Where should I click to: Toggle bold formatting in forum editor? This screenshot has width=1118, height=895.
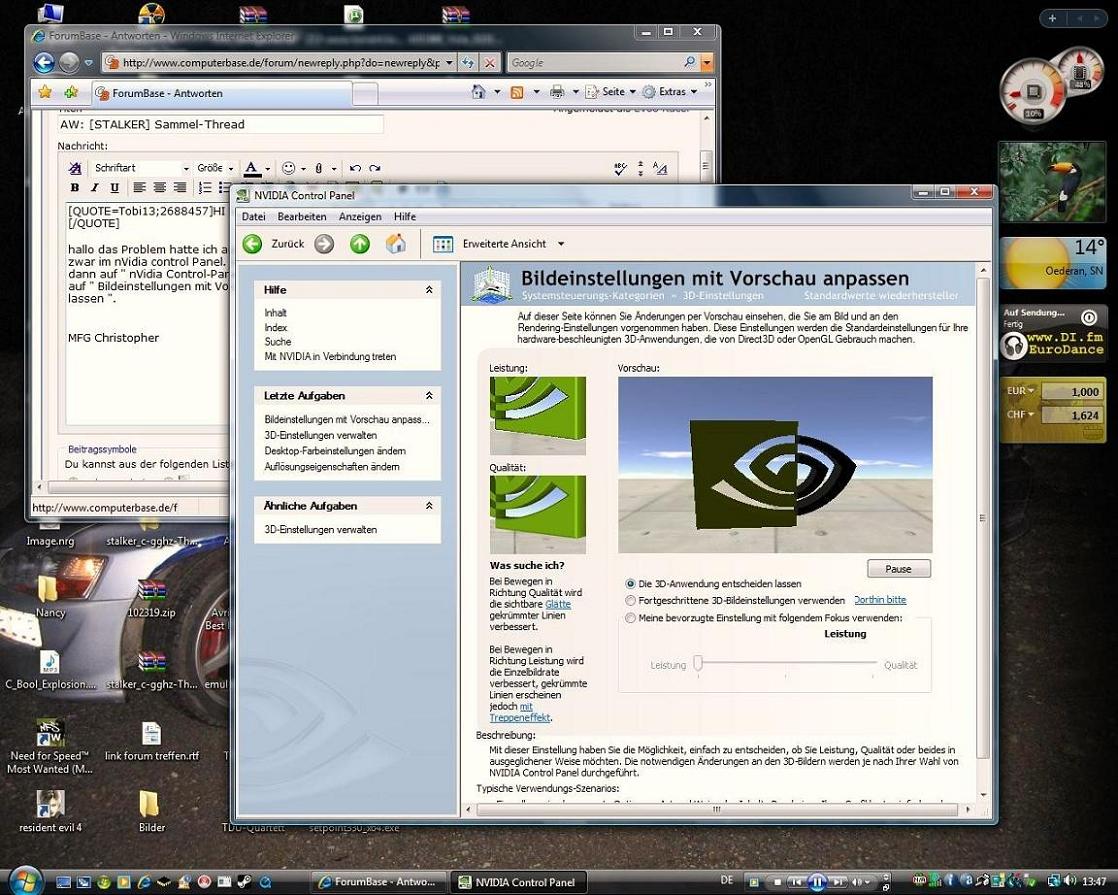click(75, 188)
